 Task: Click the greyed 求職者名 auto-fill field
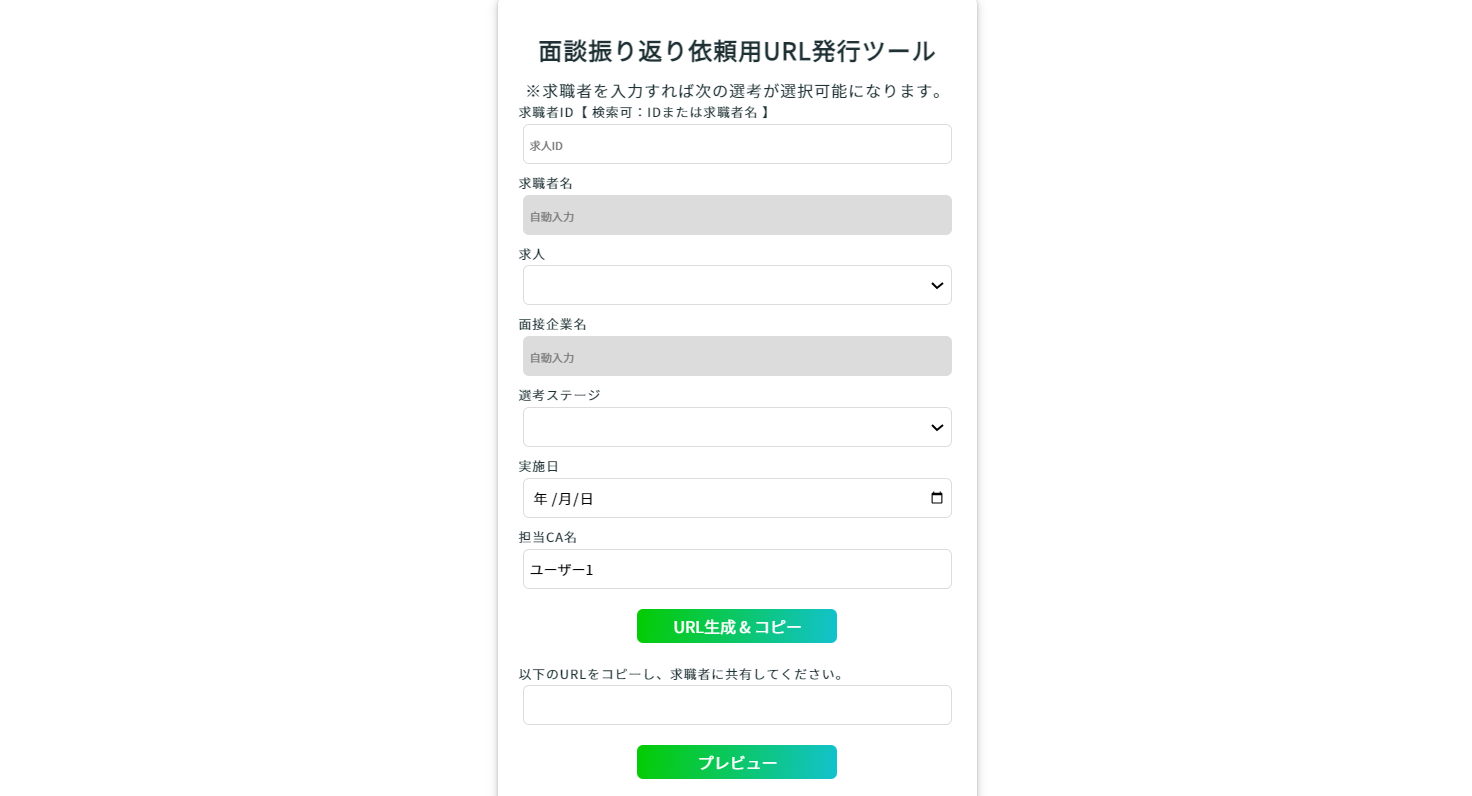click(x=737, y=215)
